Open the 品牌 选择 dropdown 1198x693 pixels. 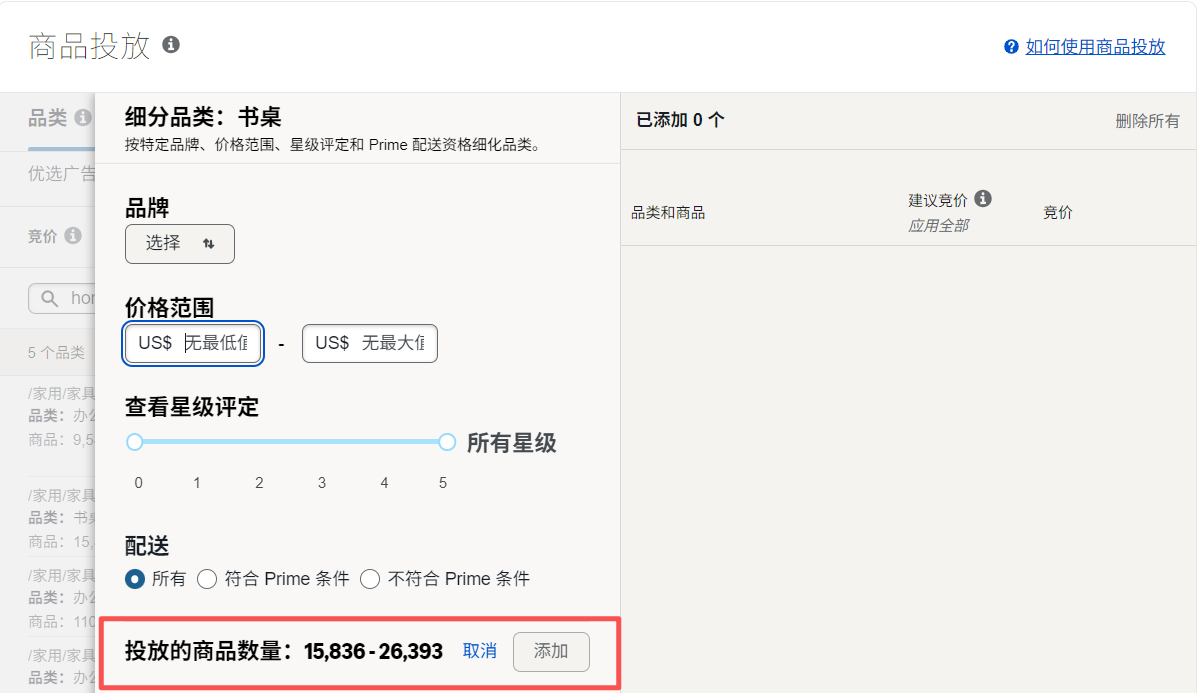pyautogui.click(x=180, y=244)
